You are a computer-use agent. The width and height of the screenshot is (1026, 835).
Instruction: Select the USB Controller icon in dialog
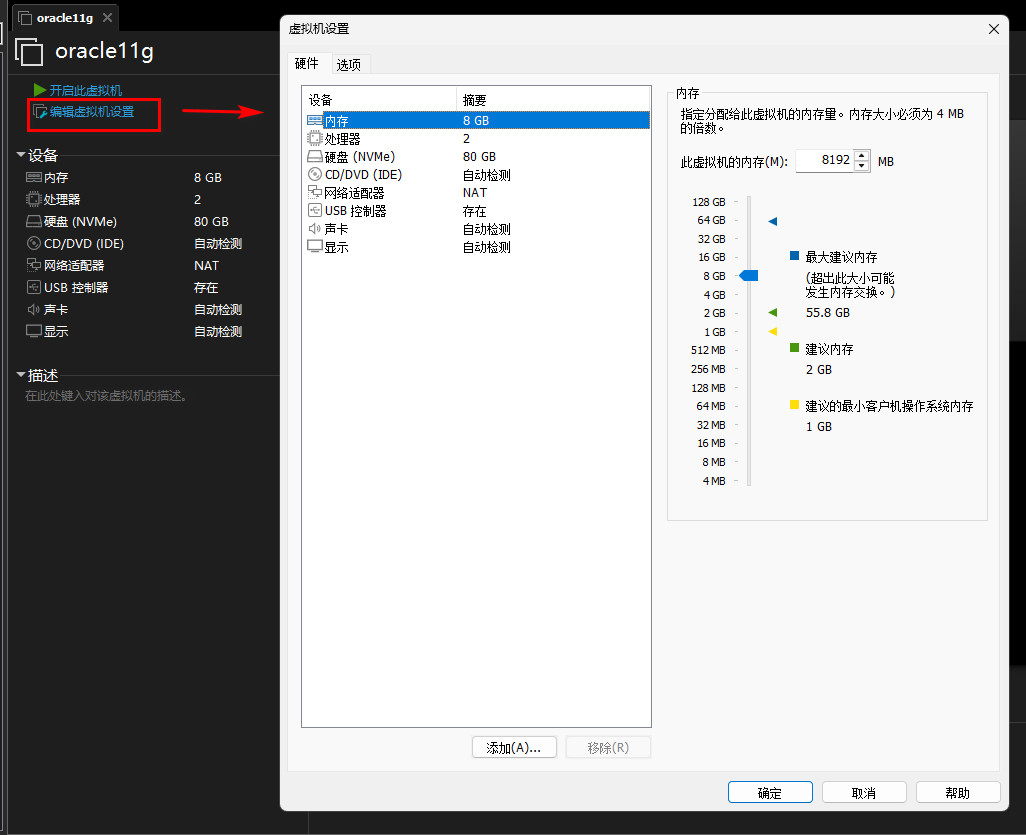[315, 211]
